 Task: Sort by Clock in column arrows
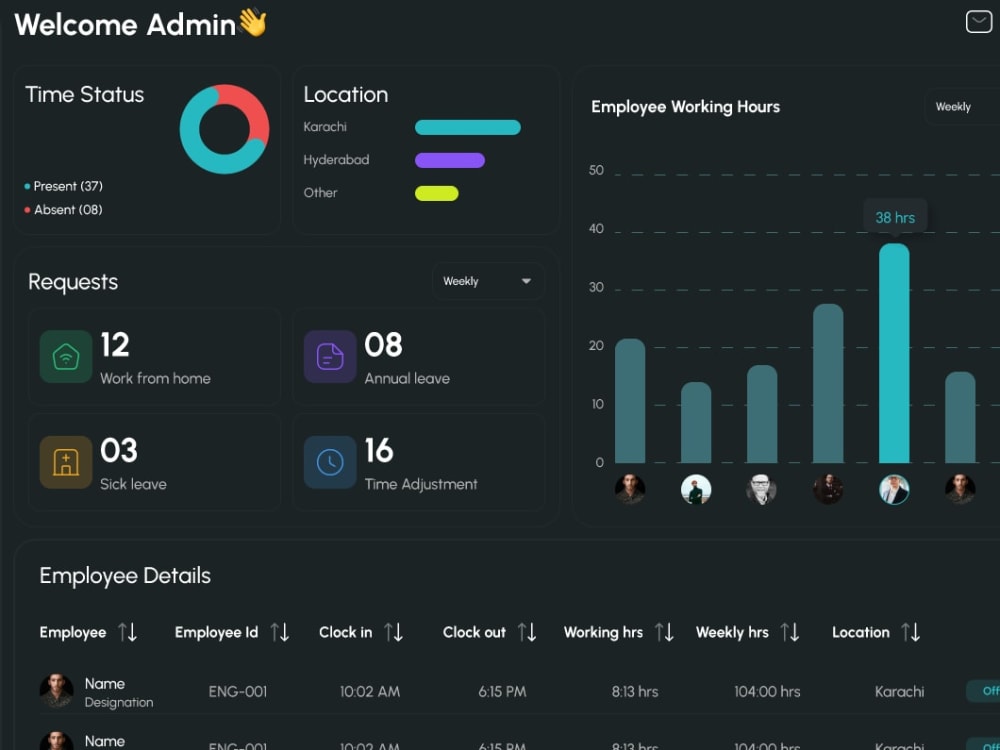point(393,632)
